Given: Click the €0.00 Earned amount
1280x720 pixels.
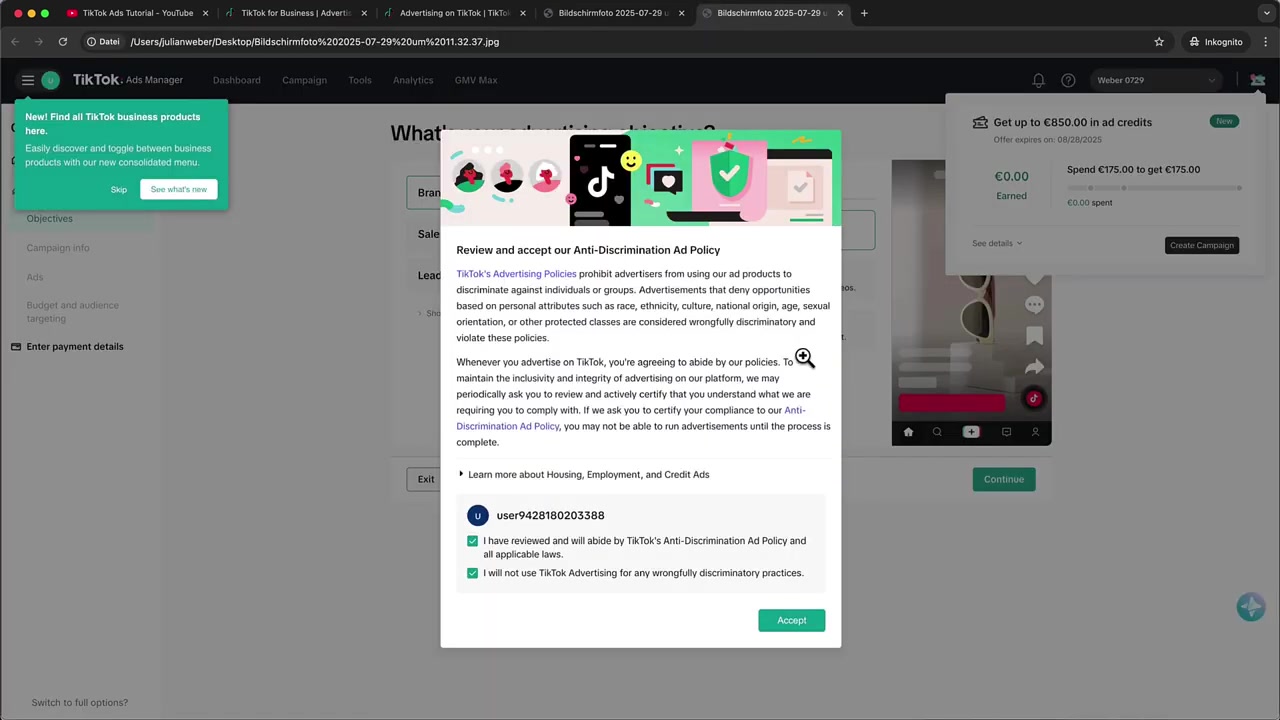Looking at the screenshot, I should (1011, 177).
